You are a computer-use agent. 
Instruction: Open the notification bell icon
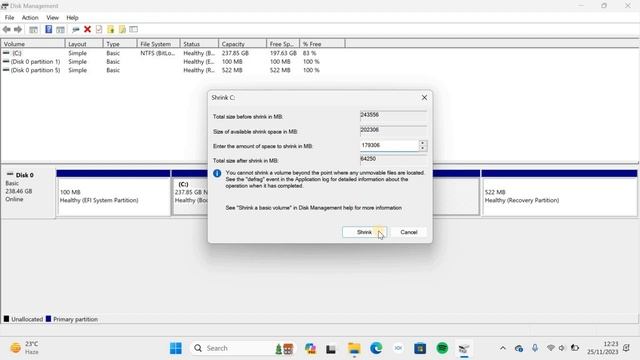coord(626,348)
